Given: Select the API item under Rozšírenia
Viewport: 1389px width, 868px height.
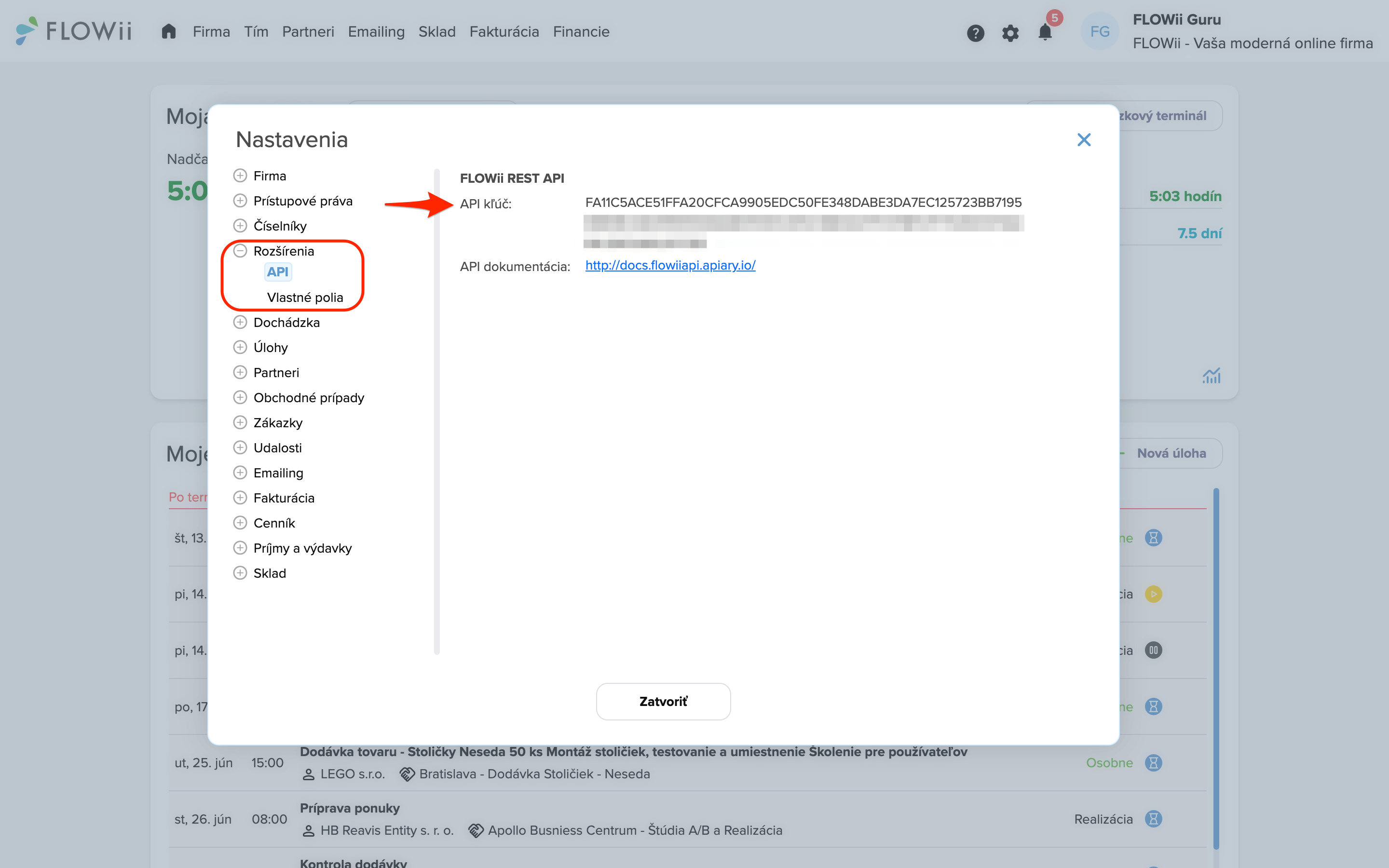Looking at the screenshot, I should 278,272.
